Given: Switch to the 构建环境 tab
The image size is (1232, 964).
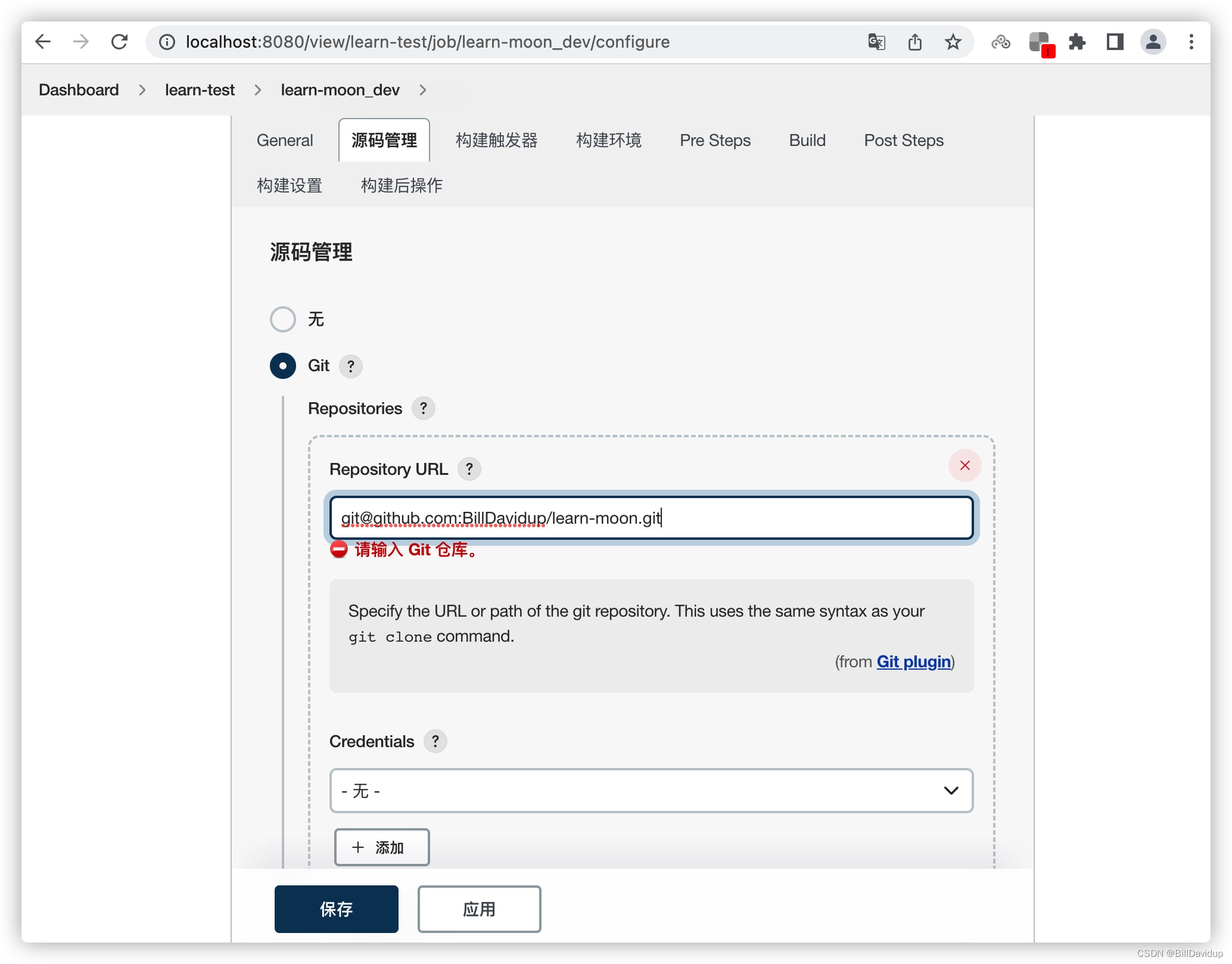Looking at the screenshot, I should (x=609, y=141).
